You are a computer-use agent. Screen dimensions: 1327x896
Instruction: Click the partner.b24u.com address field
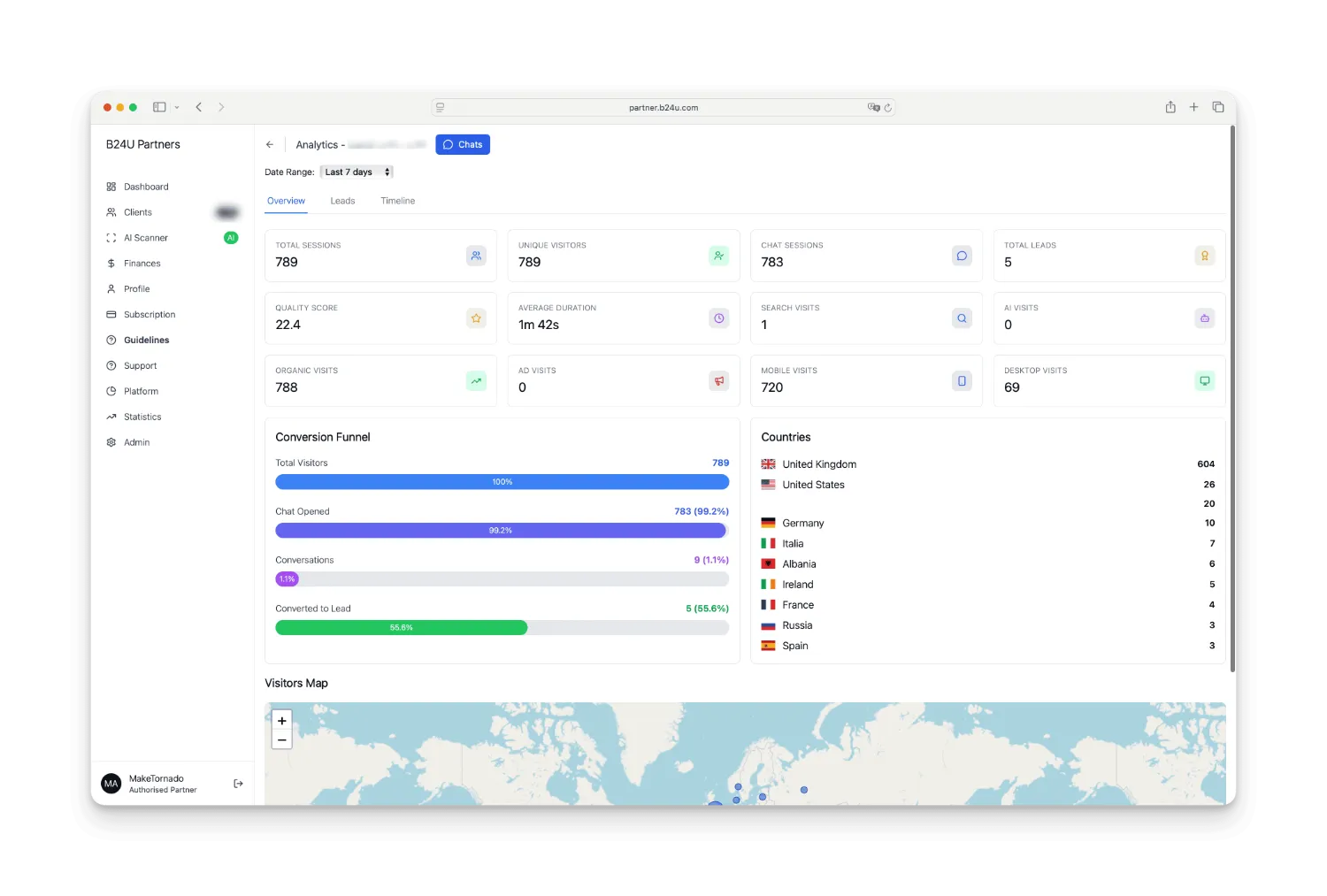(x=663, y=108)
